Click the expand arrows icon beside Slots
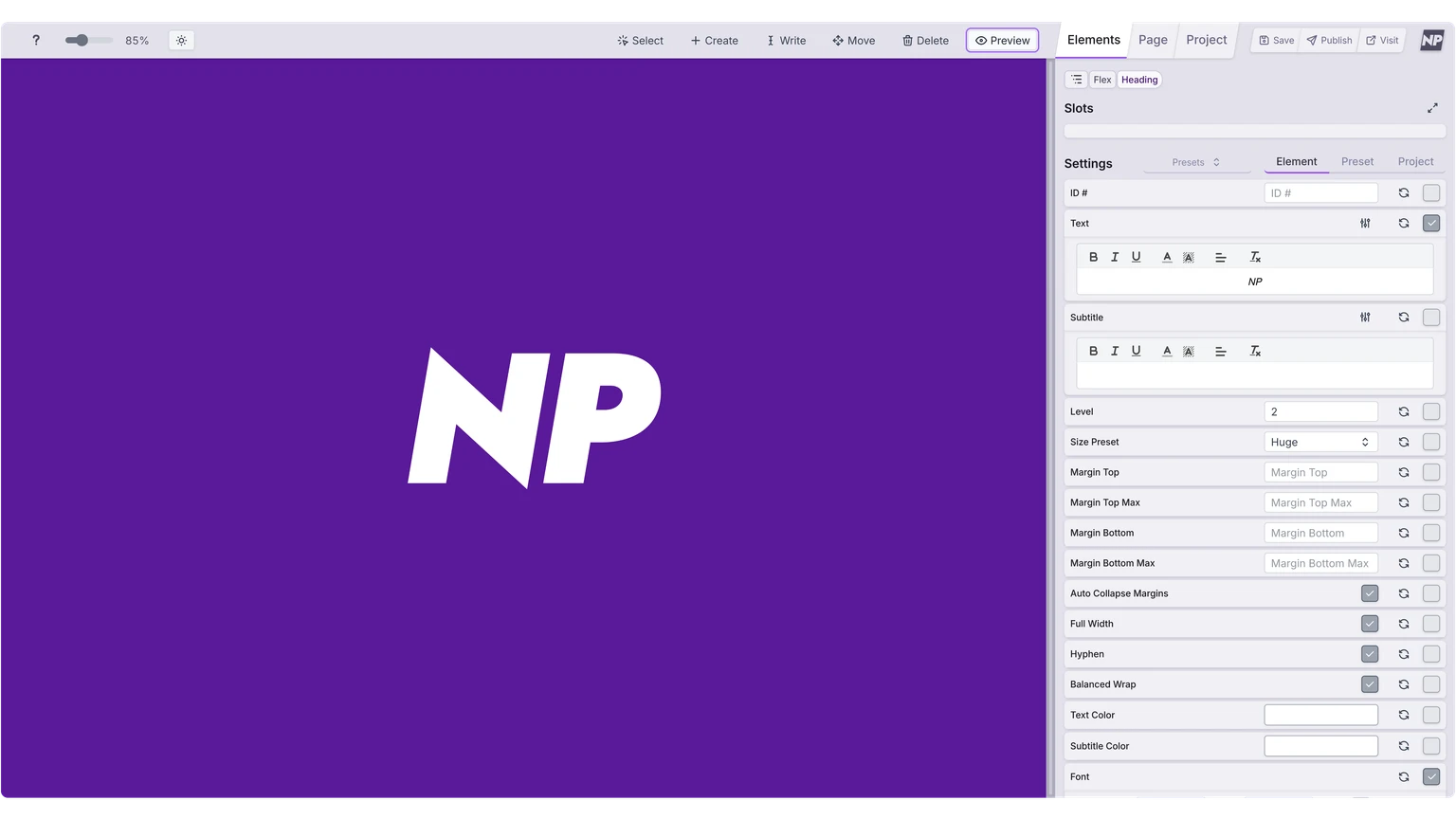The width and height of the screenshot is (1456, 819). [1432, 108]
